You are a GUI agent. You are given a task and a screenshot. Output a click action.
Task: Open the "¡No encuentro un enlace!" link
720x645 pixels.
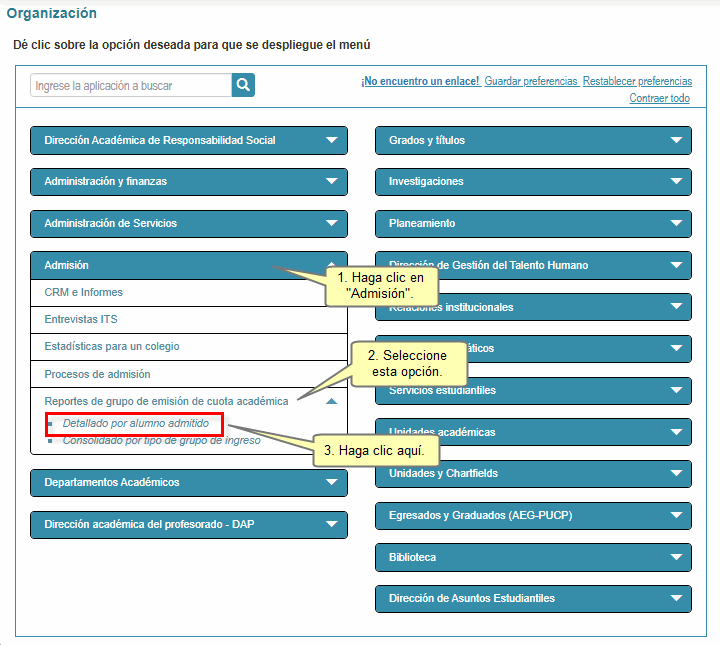point(420,81)
